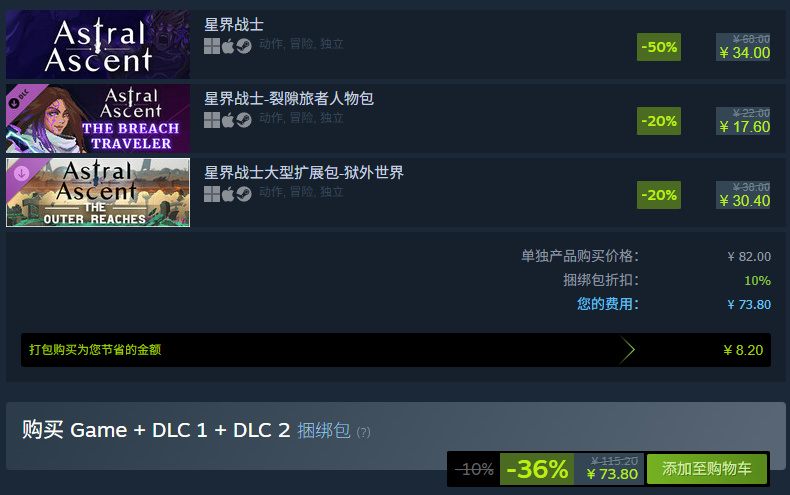Click -36% bundle discount badge

click(537, 469)
